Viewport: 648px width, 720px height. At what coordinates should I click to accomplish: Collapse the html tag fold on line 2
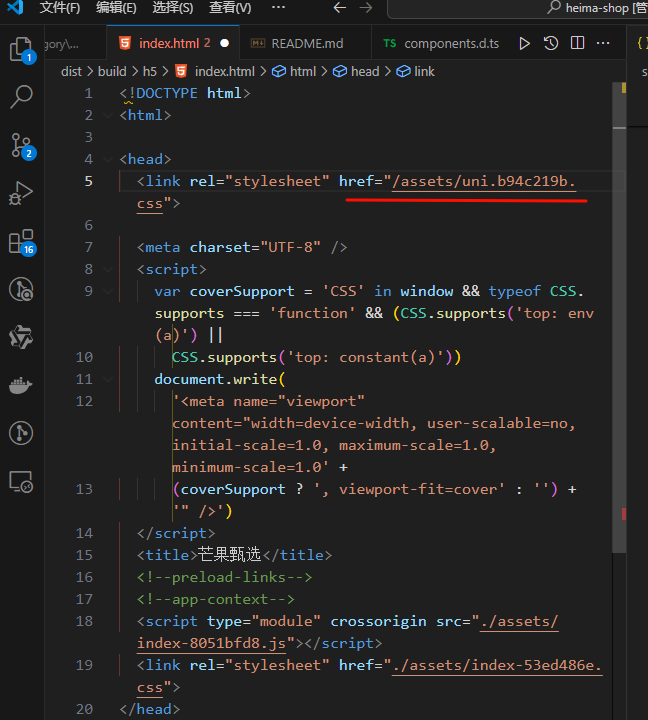coord(108,115)
